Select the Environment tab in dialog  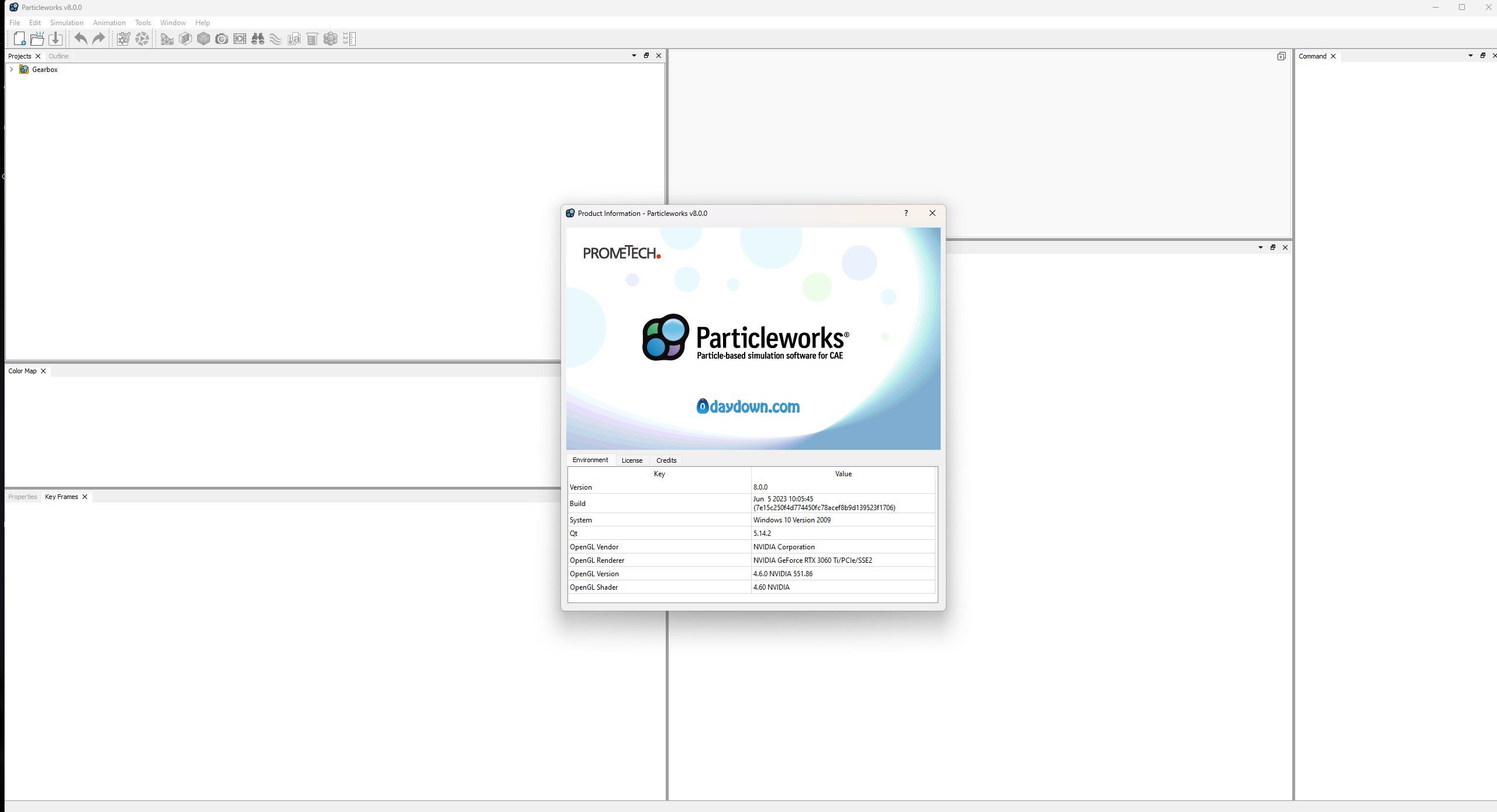(x=590, y=460)
